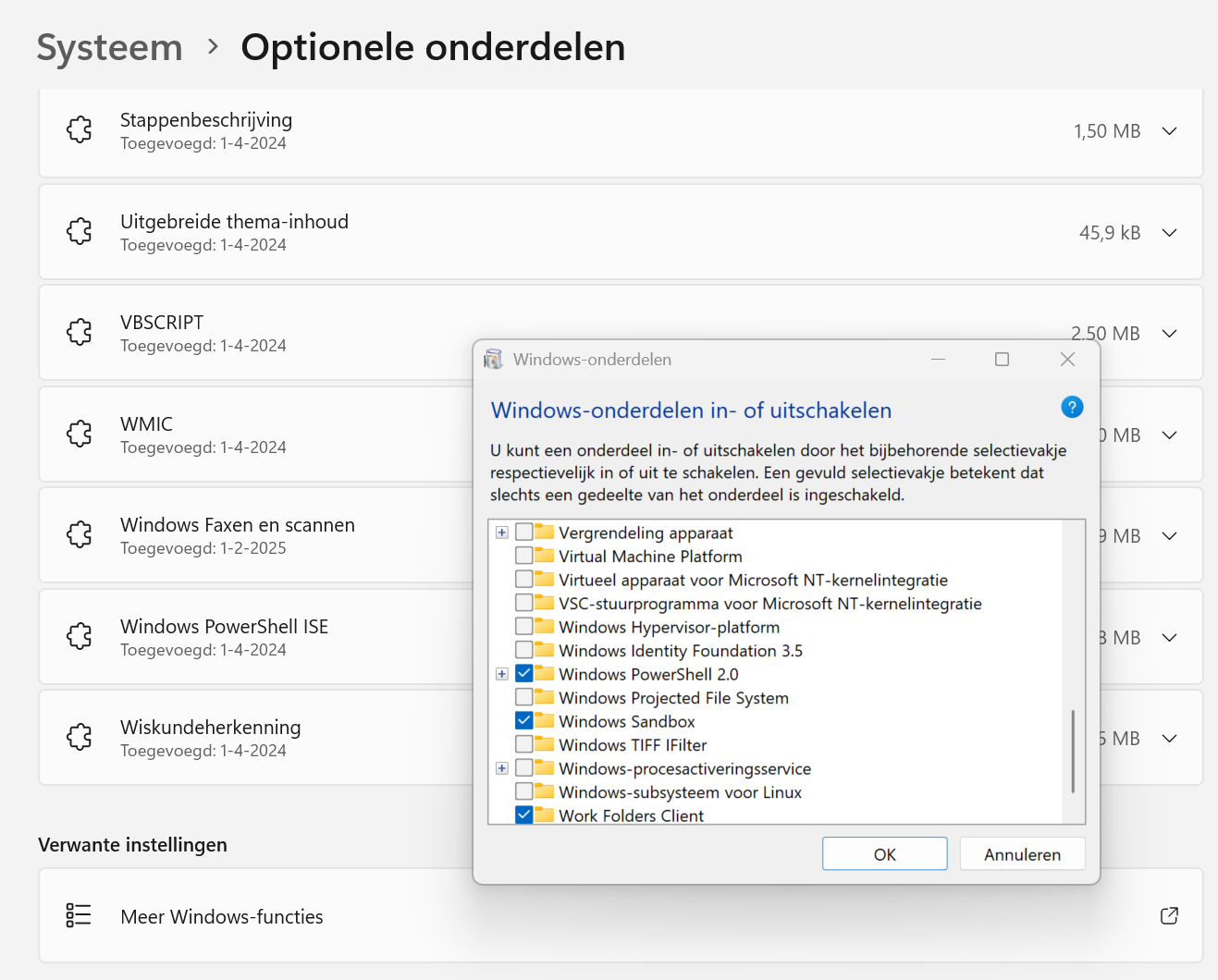Screen dimensions: 1218x980
Task: Enable Windows-subsysteem voor Linux checkbox
Action: pos(524,791)
